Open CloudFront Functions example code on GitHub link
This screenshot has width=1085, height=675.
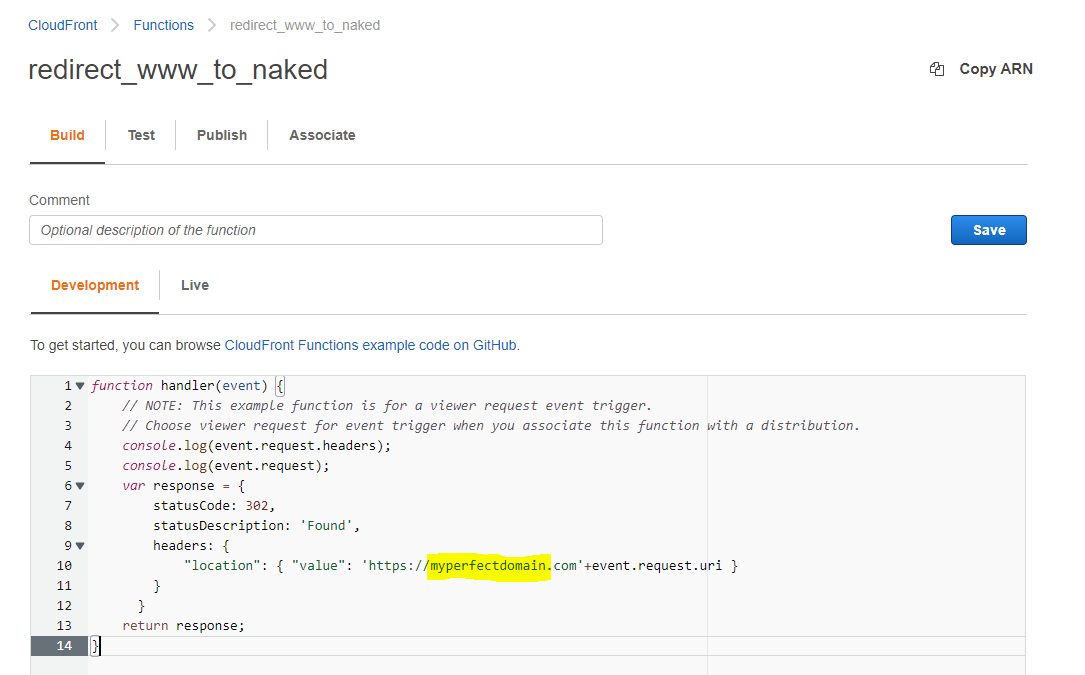pyautogui.click(x=370, y=345)
